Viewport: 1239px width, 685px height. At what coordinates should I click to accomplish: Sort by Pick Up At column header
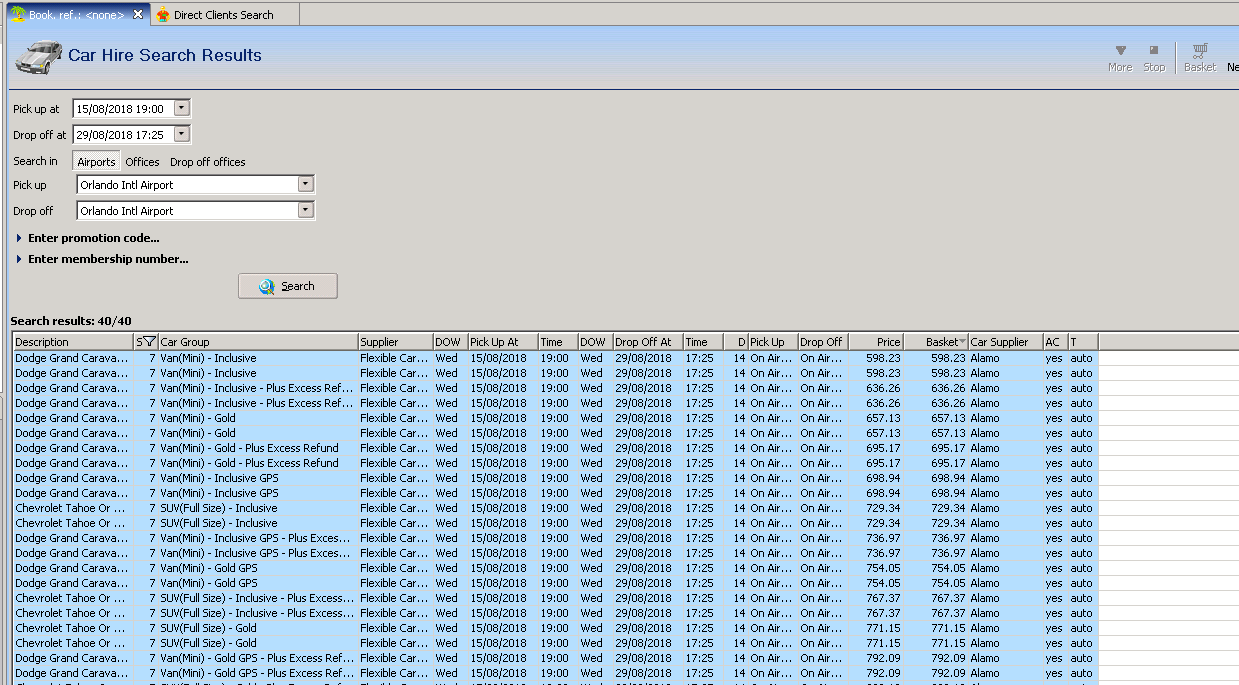pyautogui.click(x=503, y=342)
